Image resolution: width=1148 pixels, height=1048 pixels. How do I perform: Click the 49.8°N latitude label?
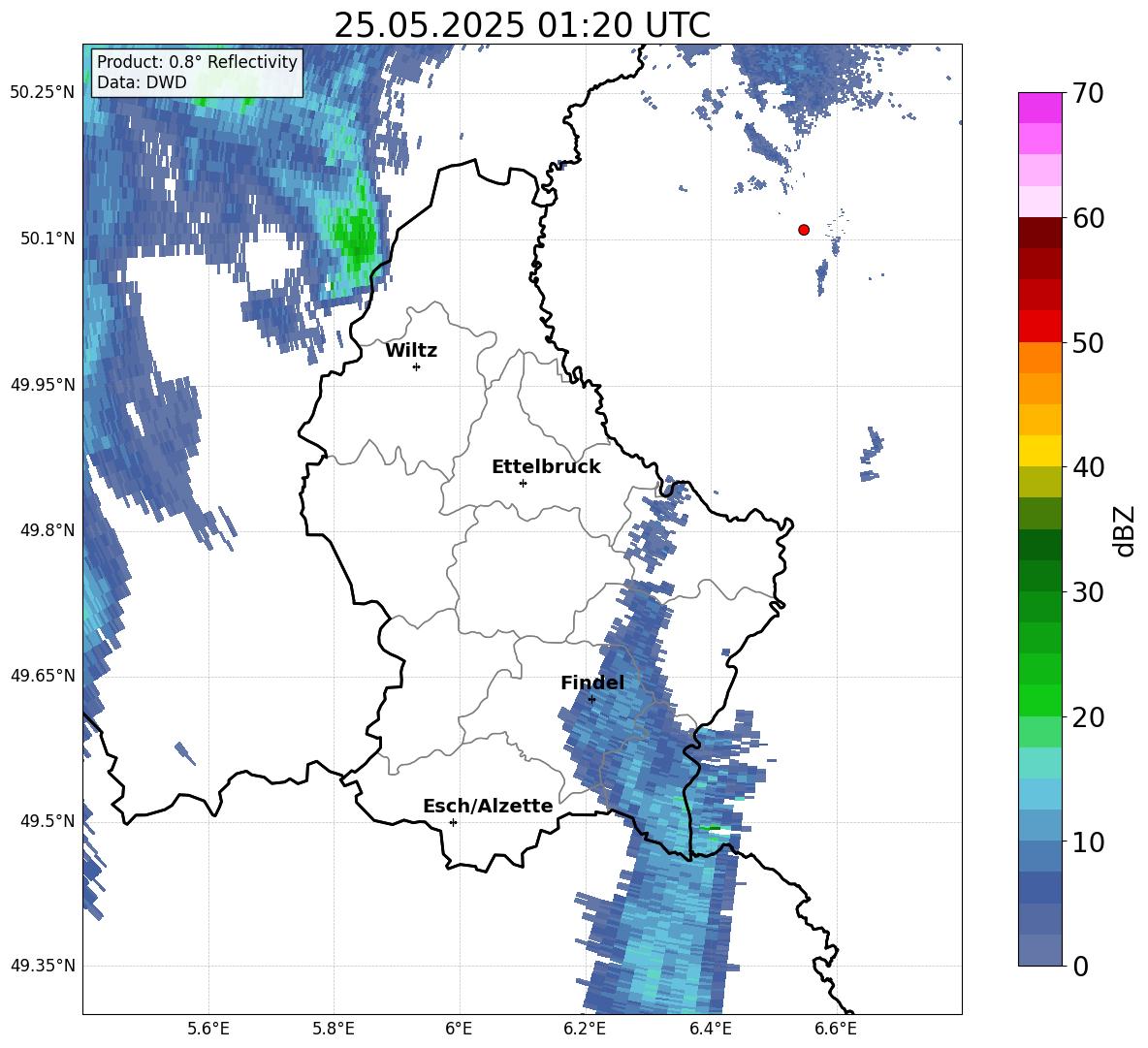tap(48, 530)
